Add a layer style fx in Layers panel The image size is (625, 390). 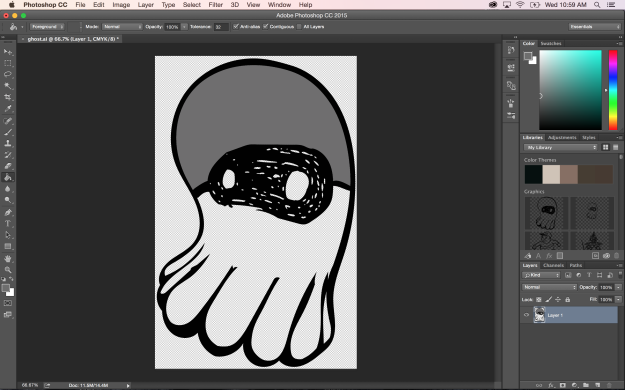point(551,385)
